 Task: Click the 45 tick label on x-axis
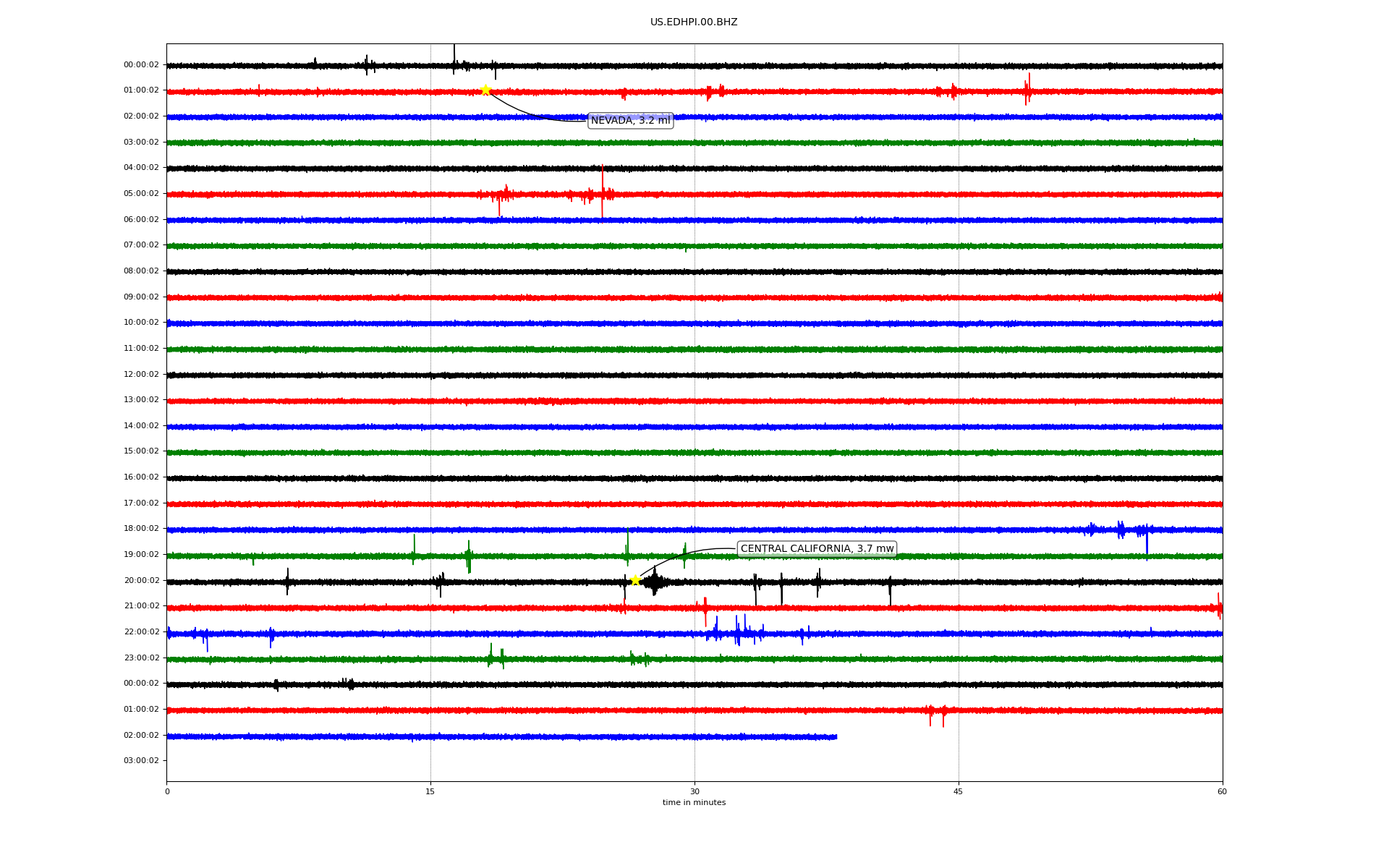(x=959, y=791)
